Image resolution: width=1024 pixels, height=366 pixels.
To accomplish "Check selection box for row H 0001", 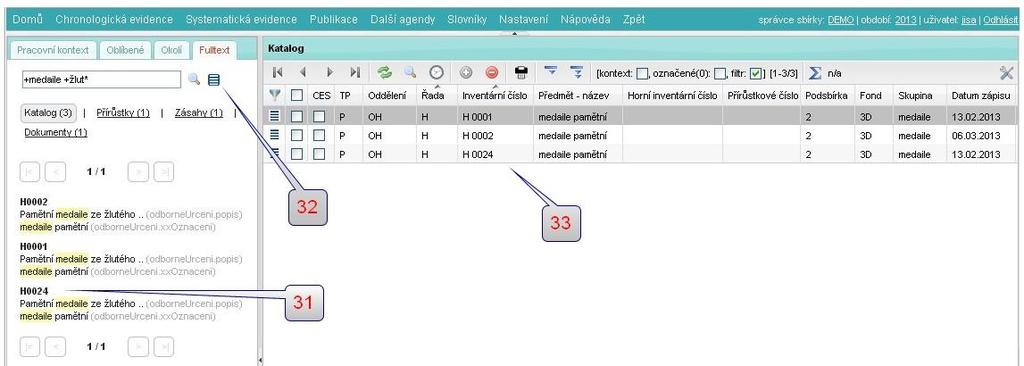I will click(297, 117).
